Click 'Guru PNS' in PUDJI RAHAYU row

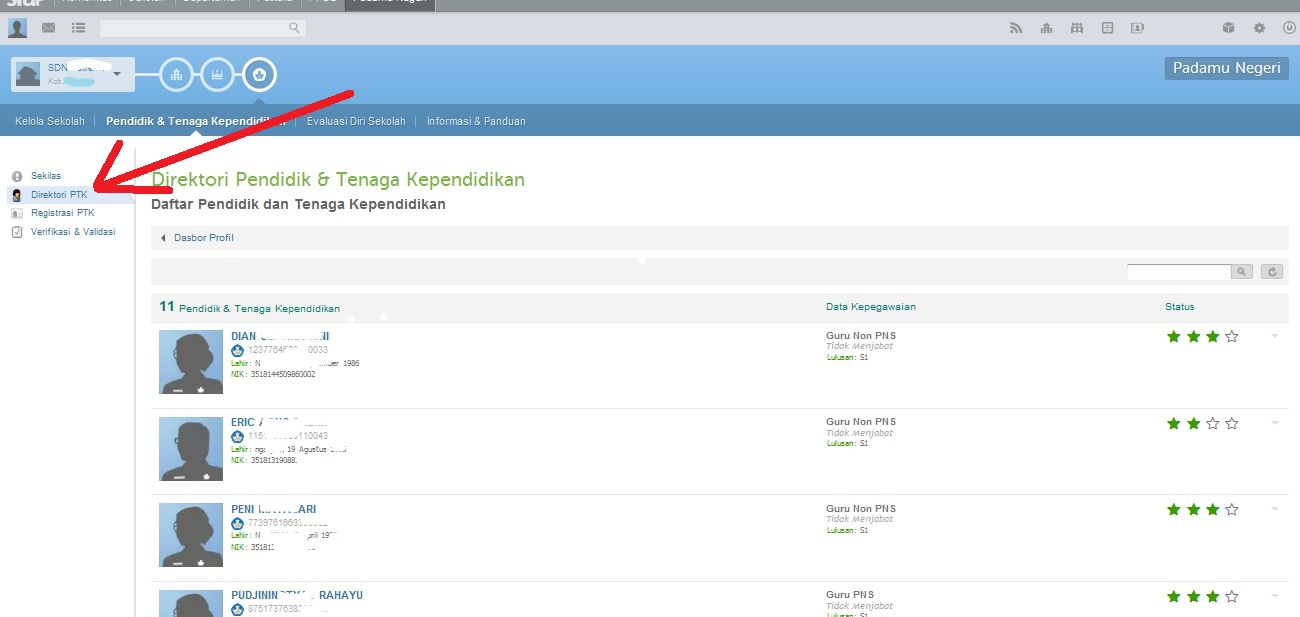coord(849,595)
